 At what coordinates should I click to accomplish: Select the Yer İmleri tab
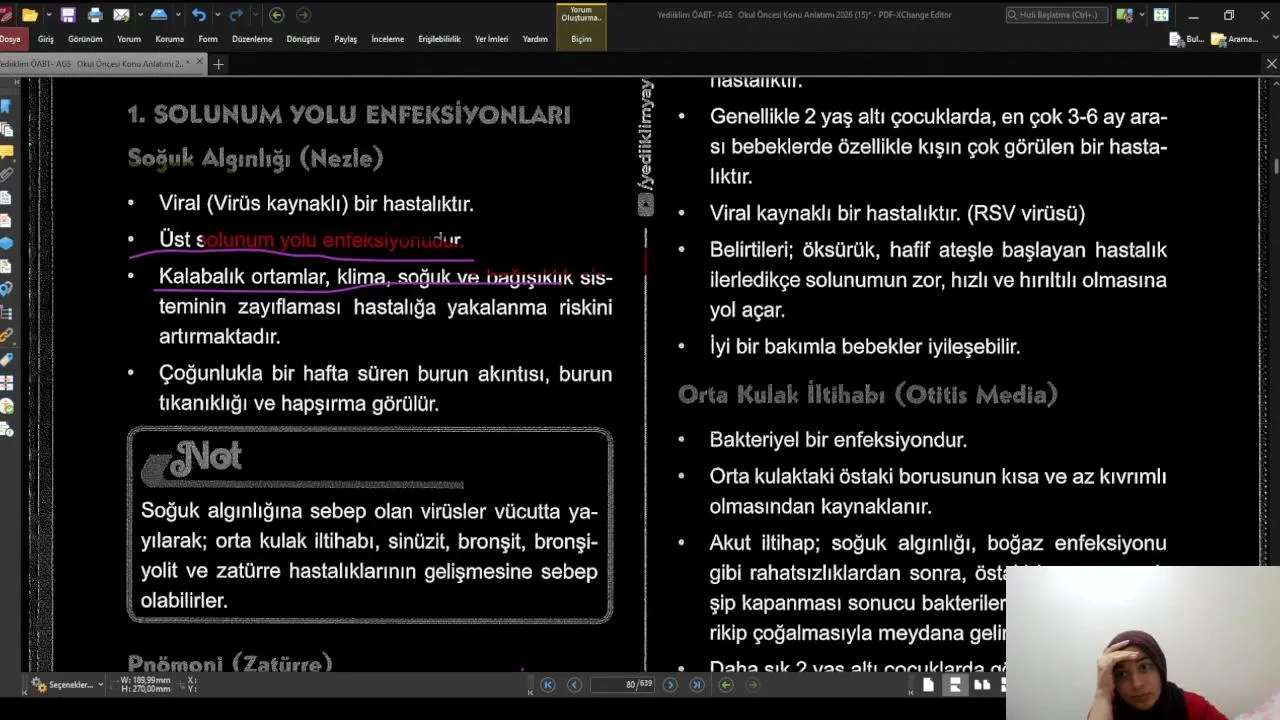click(x=492, y=39)
